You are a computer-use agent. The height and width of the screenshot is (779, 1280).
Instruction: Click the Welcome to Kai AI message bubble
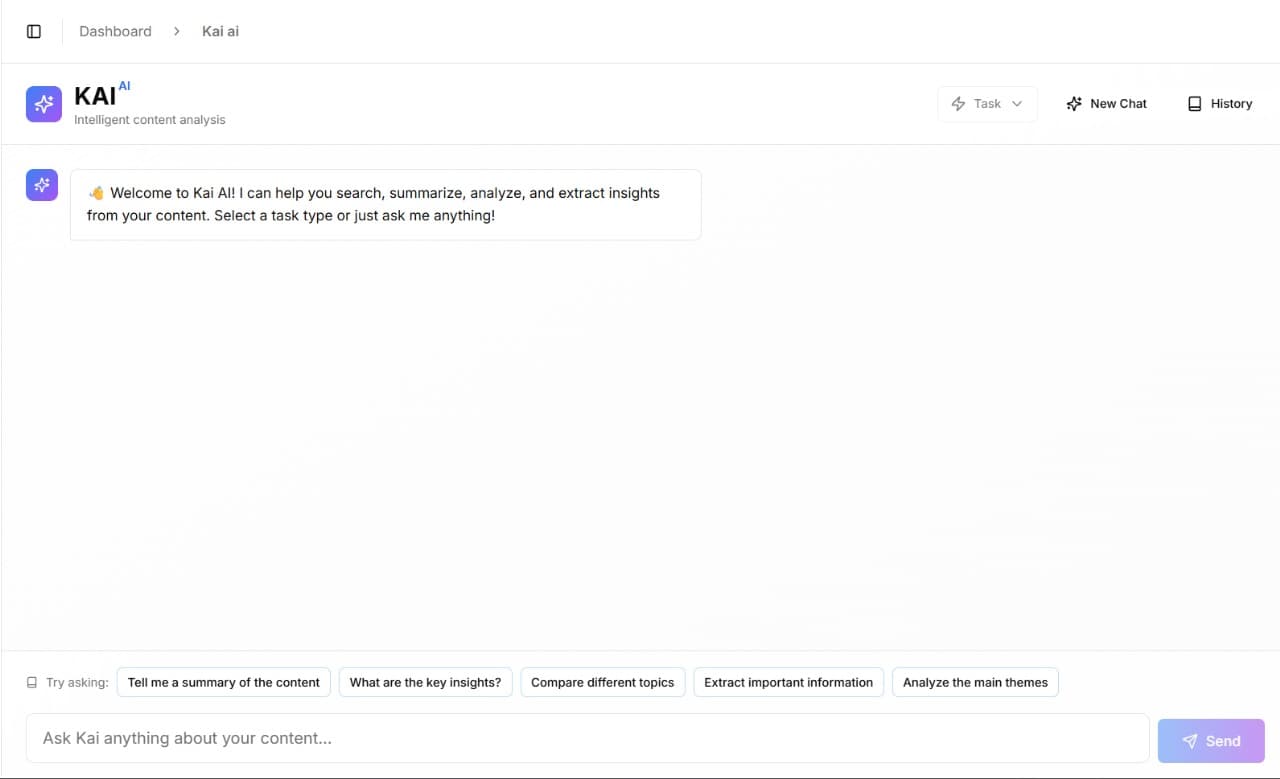[385, 204]
